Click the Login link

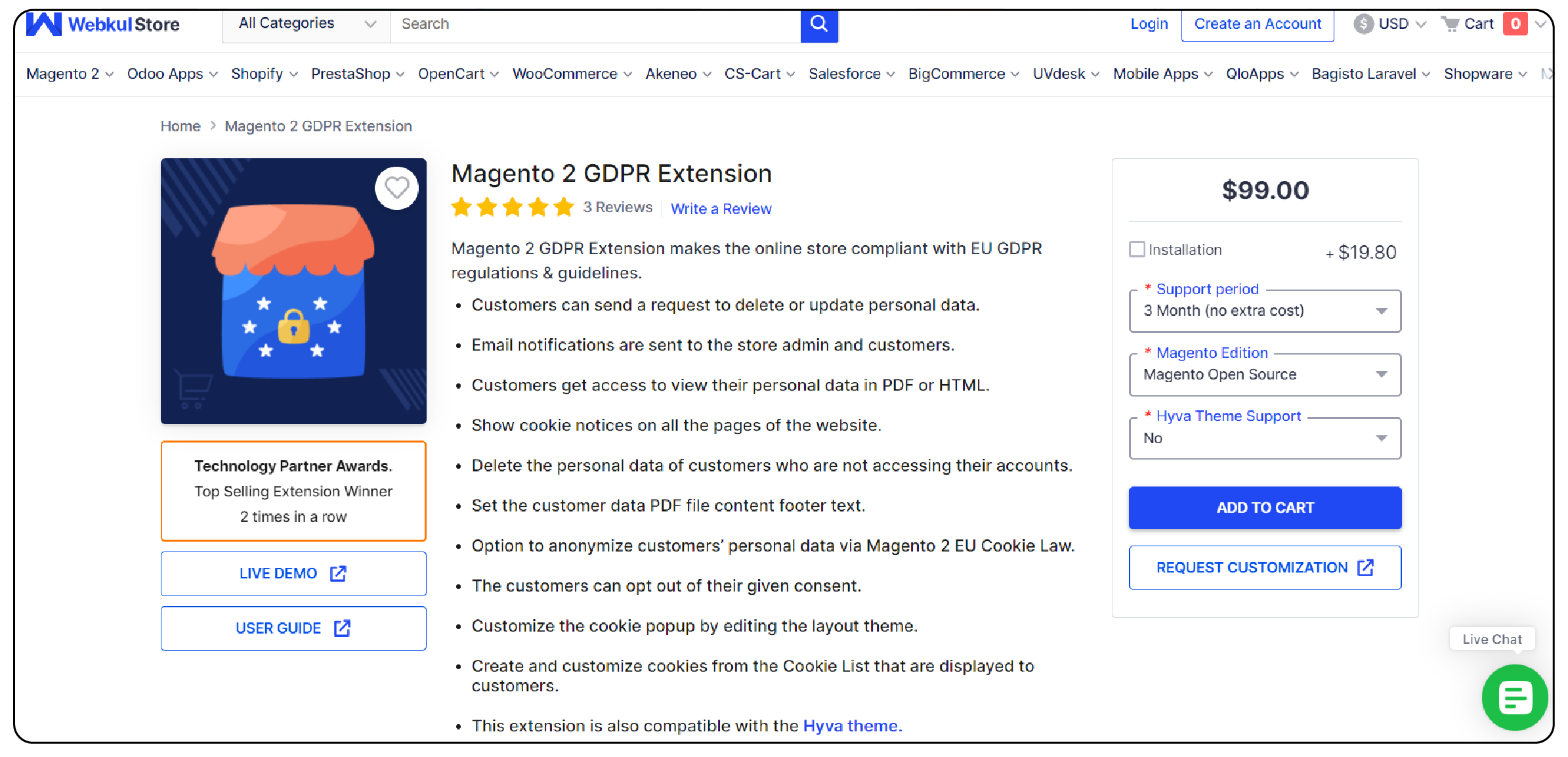point(1149,24)
